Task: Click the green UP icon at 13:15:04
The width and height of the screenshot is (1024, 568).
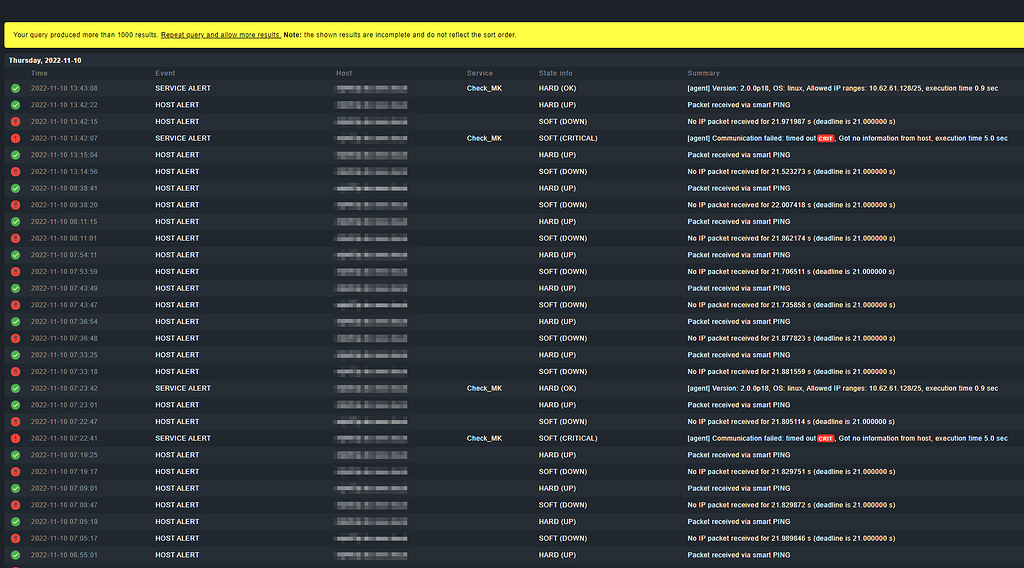Action: click(x=15, y=155)
